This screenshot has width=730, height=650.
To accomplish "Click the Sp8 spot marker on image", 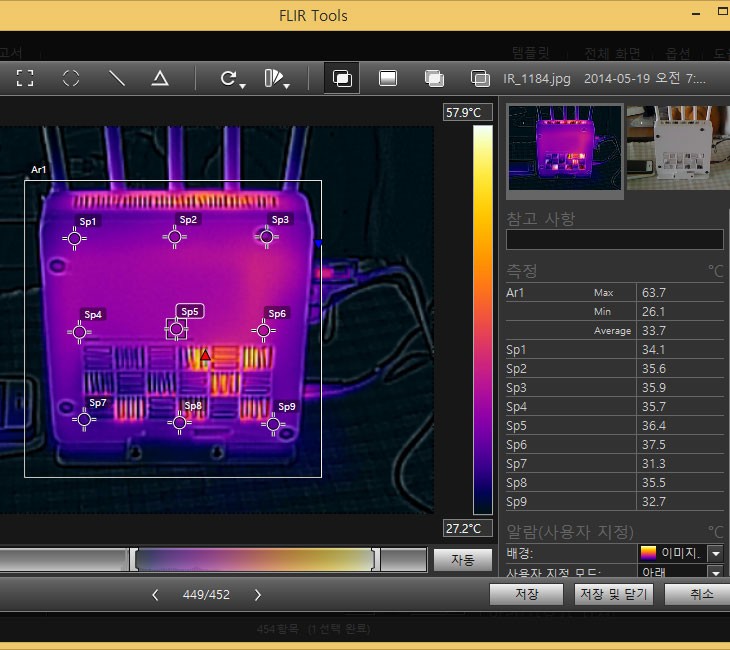I will [179, 423].
